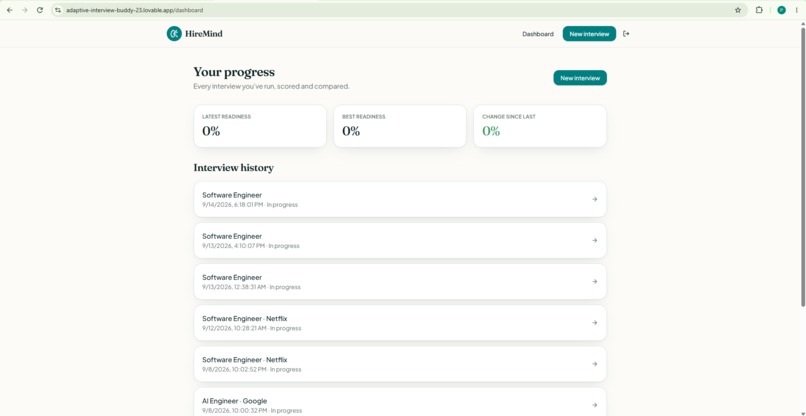Image resolution: width=806 pixels, height=416 pixels.
Task: Click subtitle 'Every interview you've run, scored and compared.'
Action: point(271,86)
